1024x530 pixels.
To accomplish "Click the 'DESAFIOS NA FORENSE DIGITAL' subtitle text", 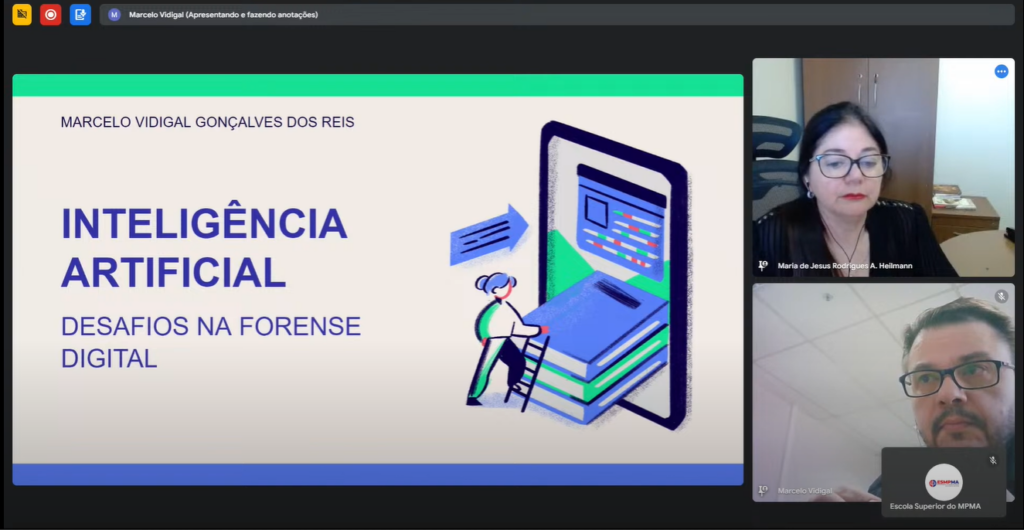I will click(x=210, y=342).
